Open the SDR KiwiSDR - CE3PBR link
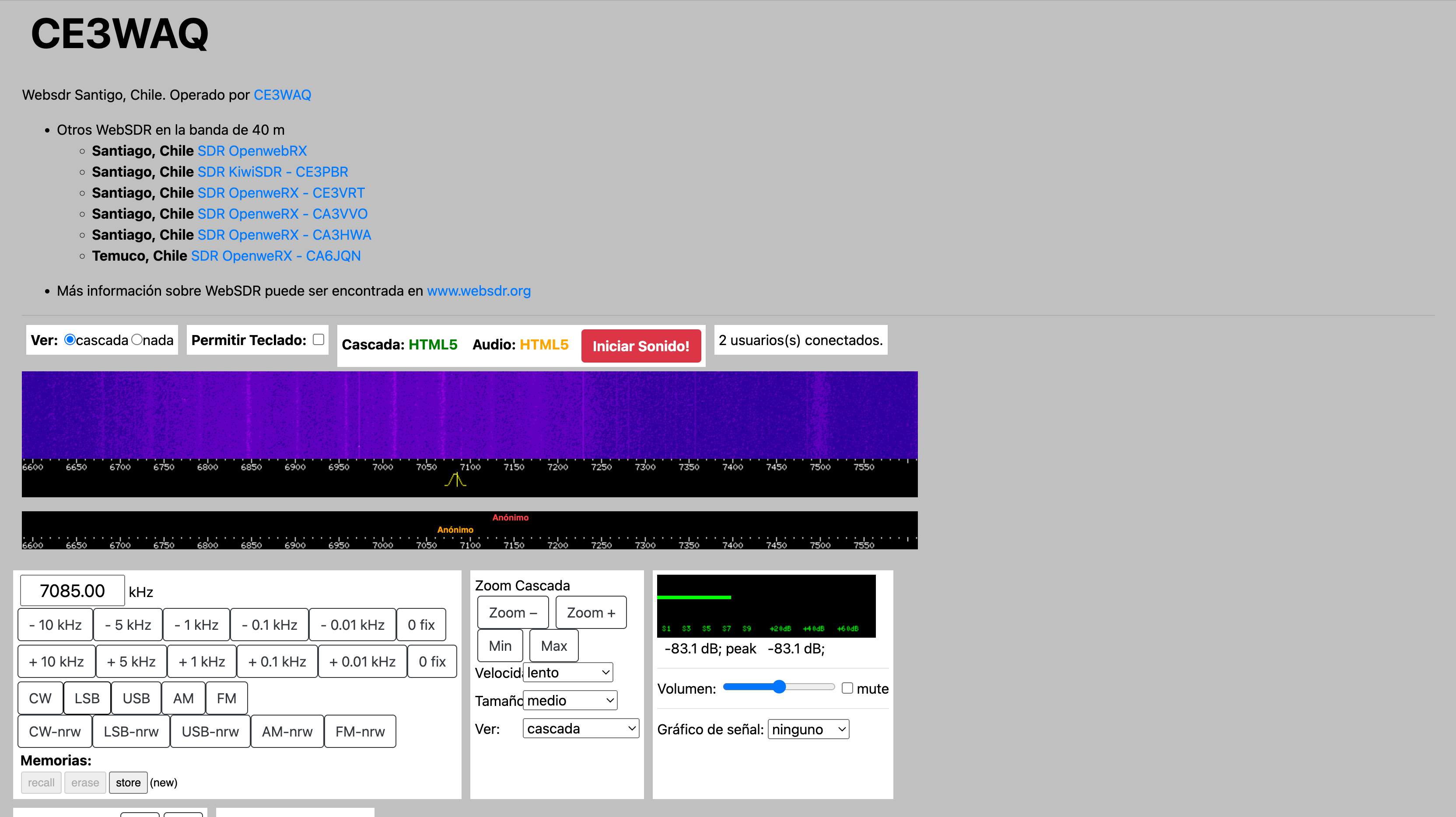Screen dimensions: 1456x817 point(273,172)
